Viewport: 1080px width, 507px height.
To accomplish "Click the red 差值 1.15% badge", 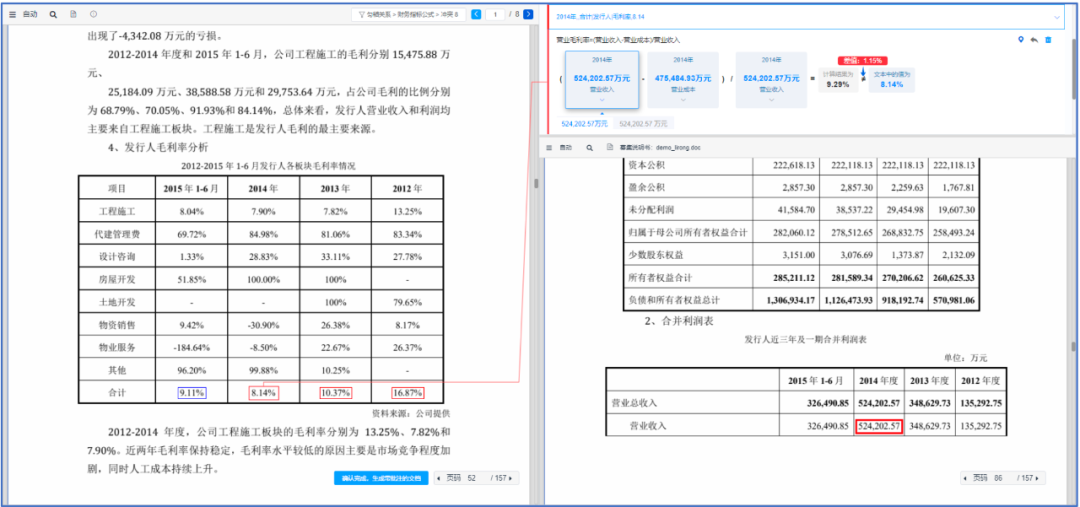I will click(x=862, y=61).
